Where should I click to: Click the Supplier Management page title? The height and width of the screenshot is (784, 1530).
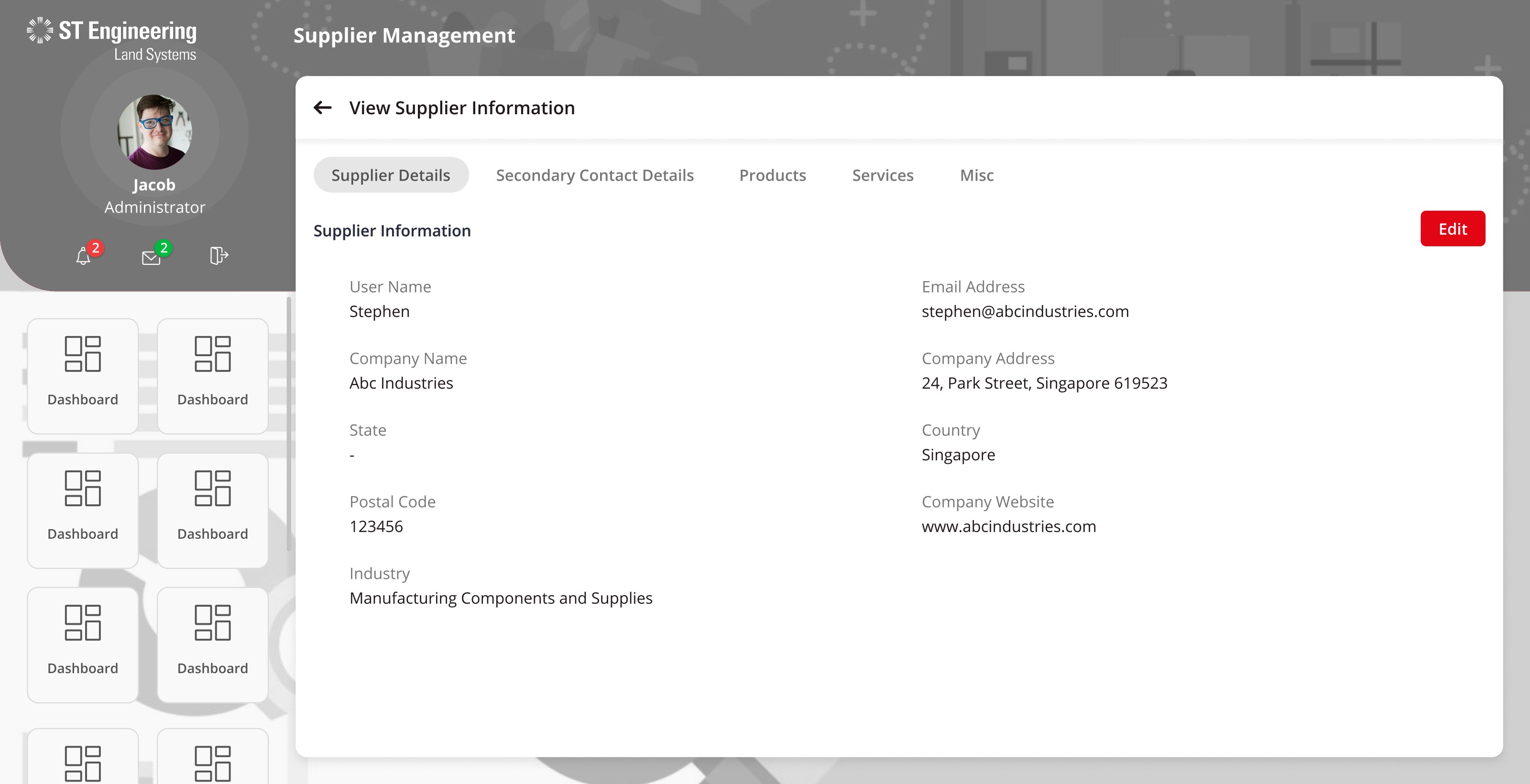pyautogui.click(x=404, y=36)
